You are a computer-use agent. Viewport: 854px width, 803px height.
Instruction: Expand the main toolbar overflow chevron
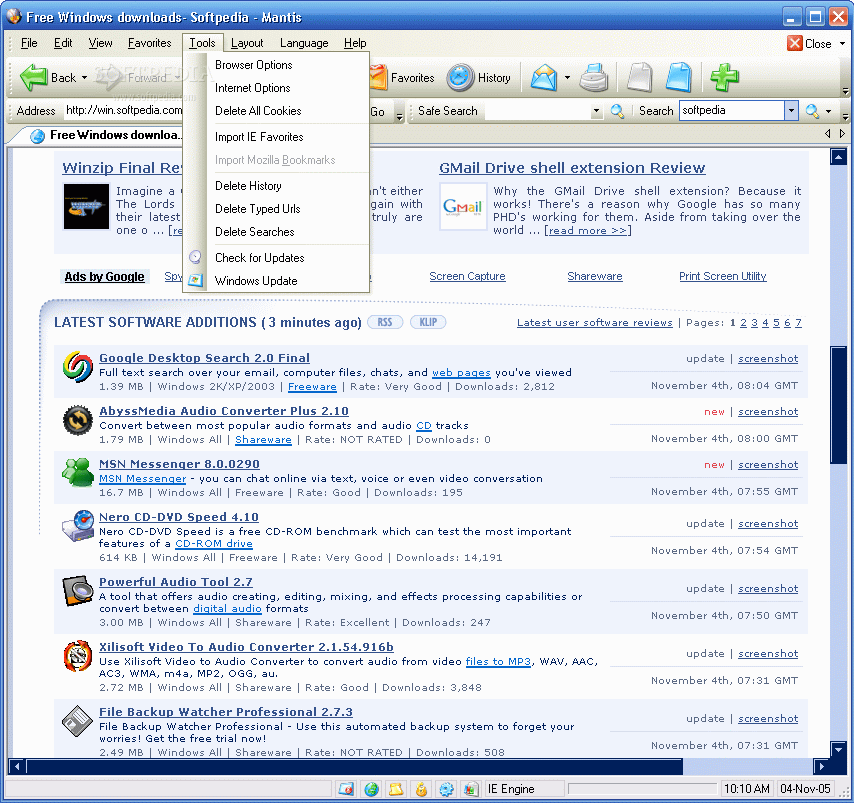click(x=845, y=91)
